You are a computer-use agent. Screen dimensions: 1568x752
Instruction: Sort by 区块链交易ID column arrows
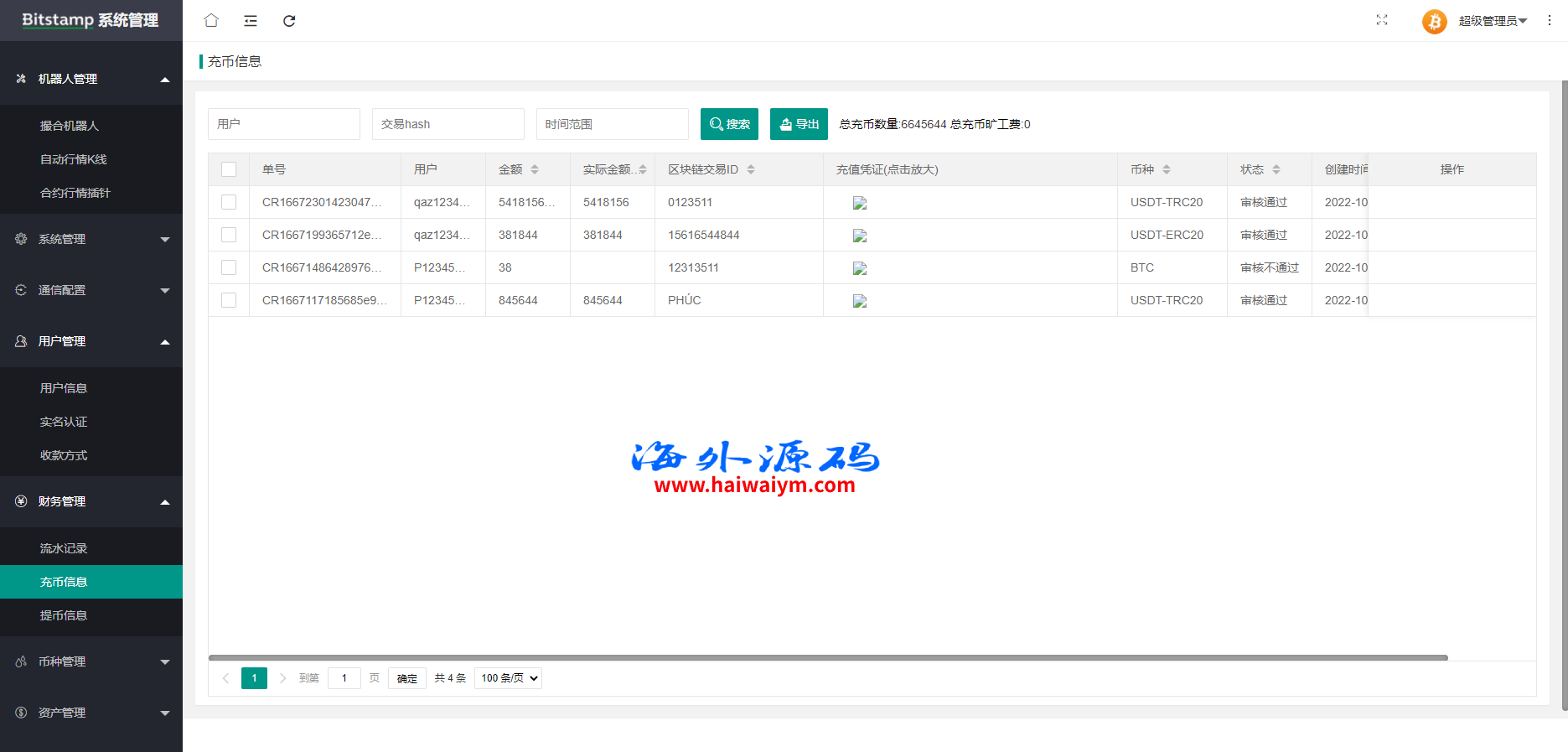coord(751,169)
